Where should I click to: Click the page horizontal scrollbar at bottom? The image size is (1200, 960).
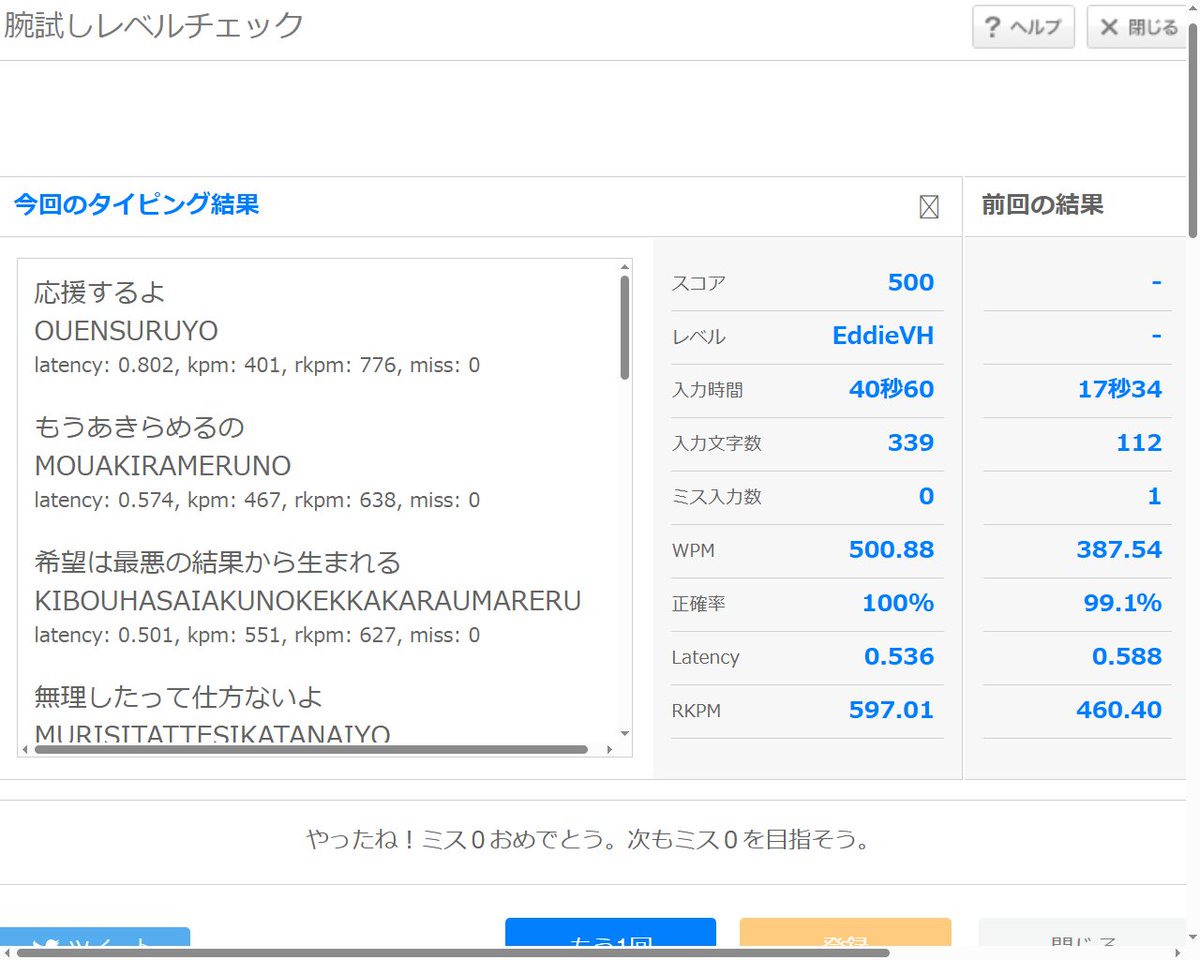[452, 953]
